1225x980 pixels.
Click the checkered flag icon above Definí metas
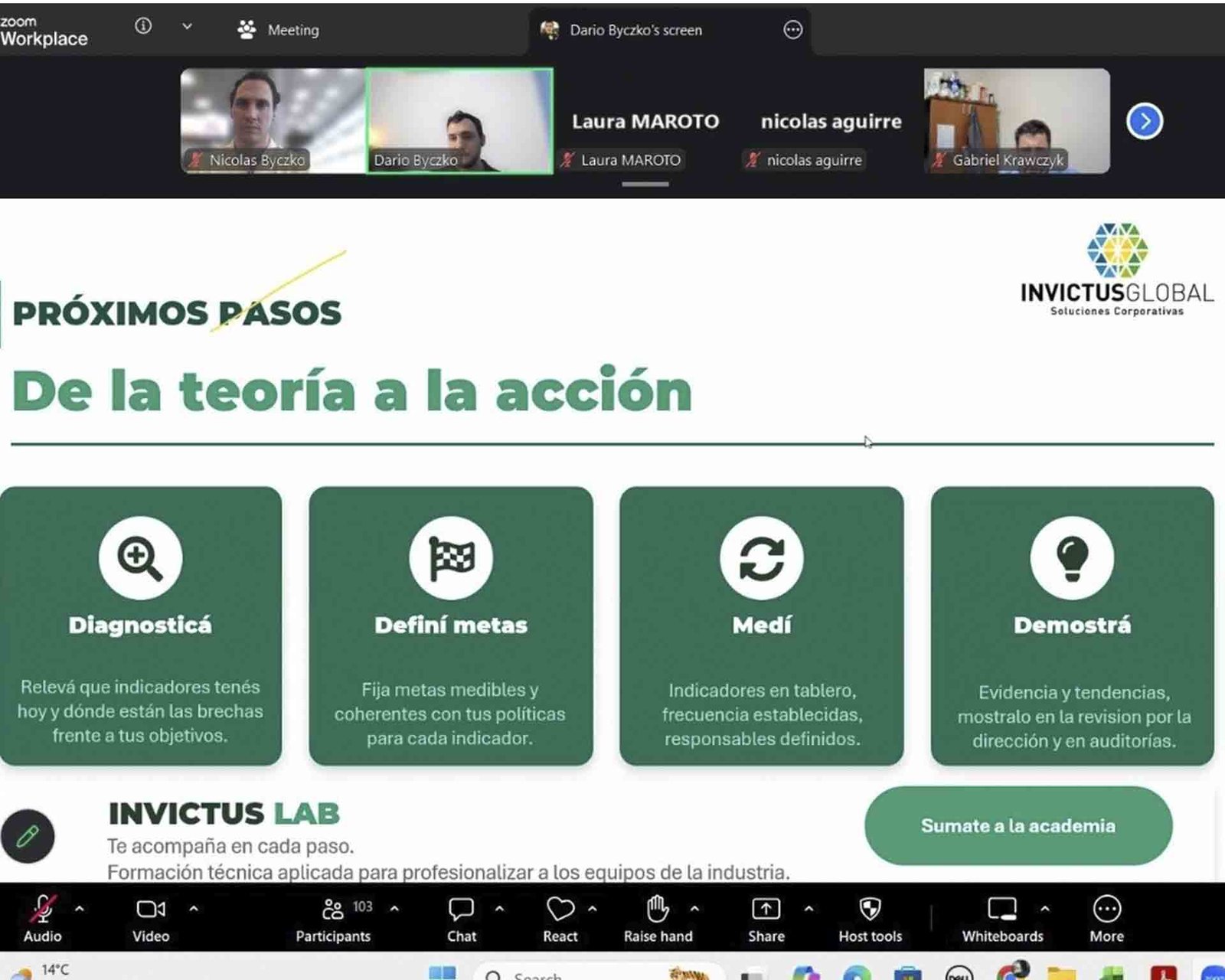pos(451,558)
